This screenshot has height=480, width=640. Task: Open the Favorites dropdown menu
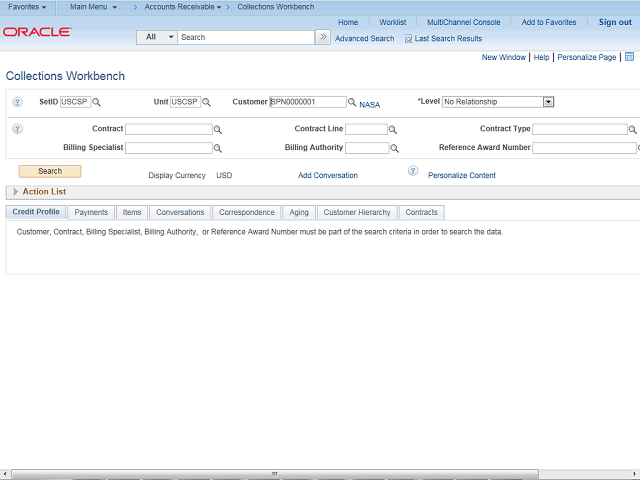[27, 7]
